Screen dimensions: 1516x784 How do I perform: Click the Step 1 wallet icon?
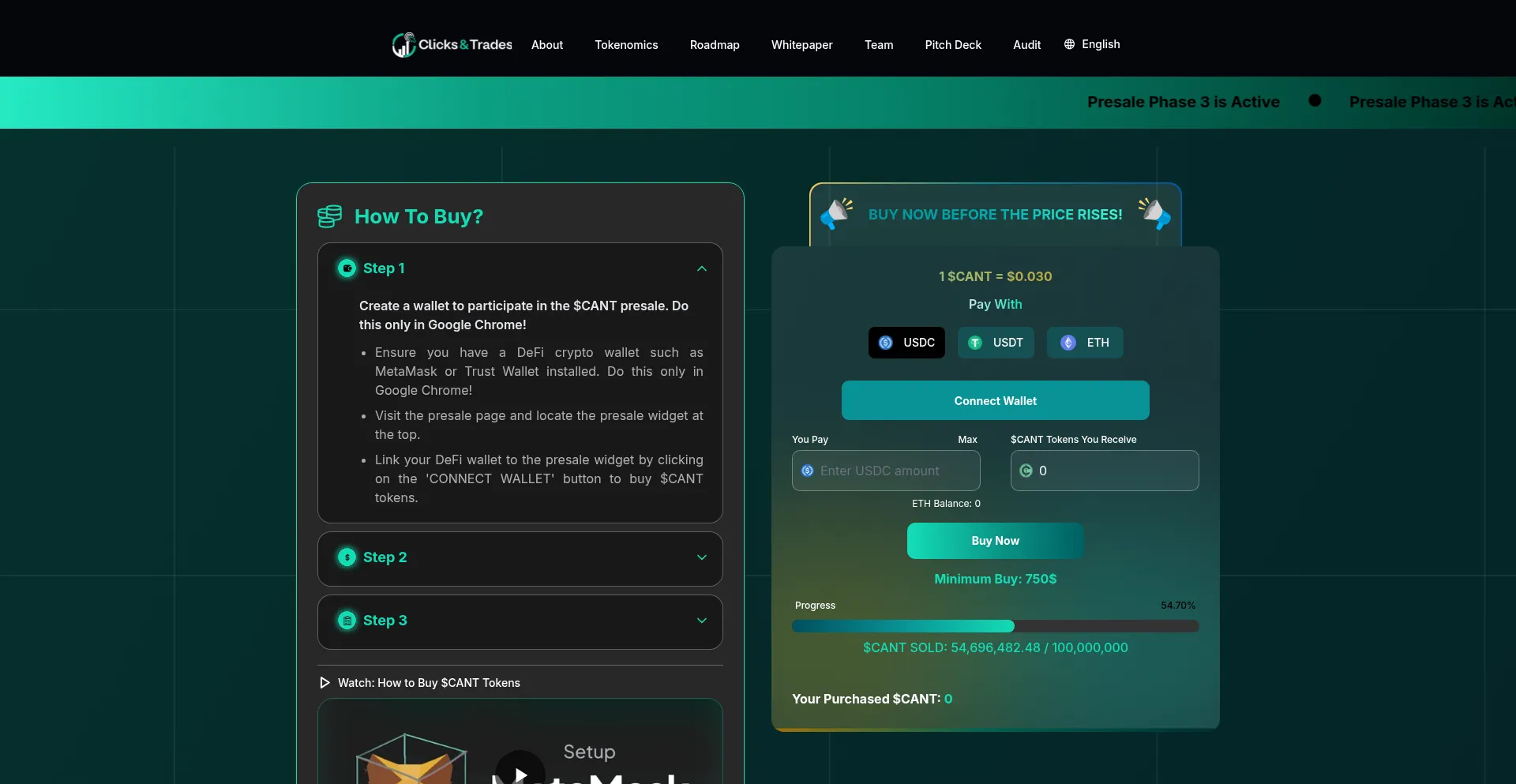(x=347, y=268)
